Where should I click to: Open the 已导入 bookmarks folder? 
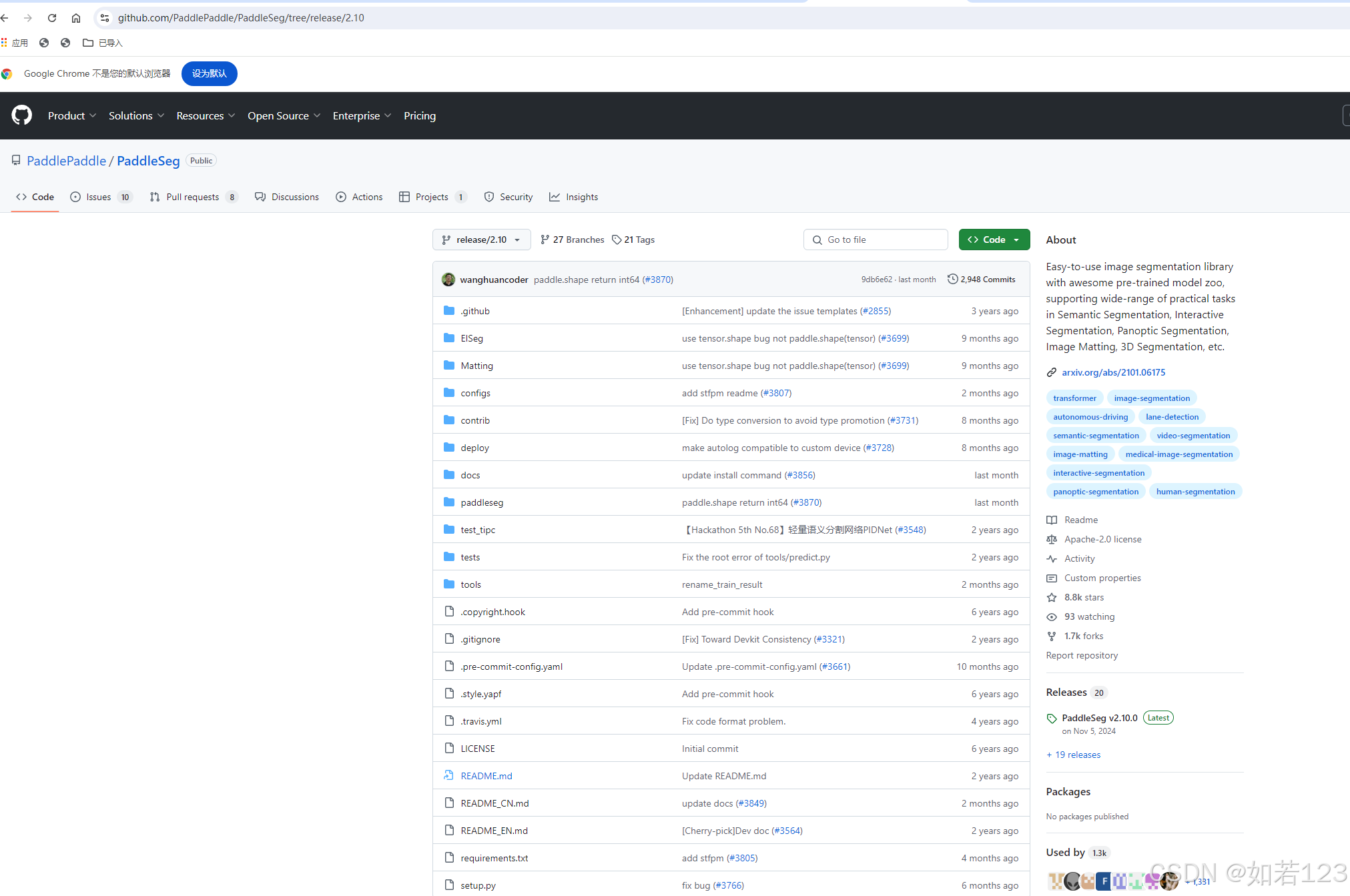[103, 43]
